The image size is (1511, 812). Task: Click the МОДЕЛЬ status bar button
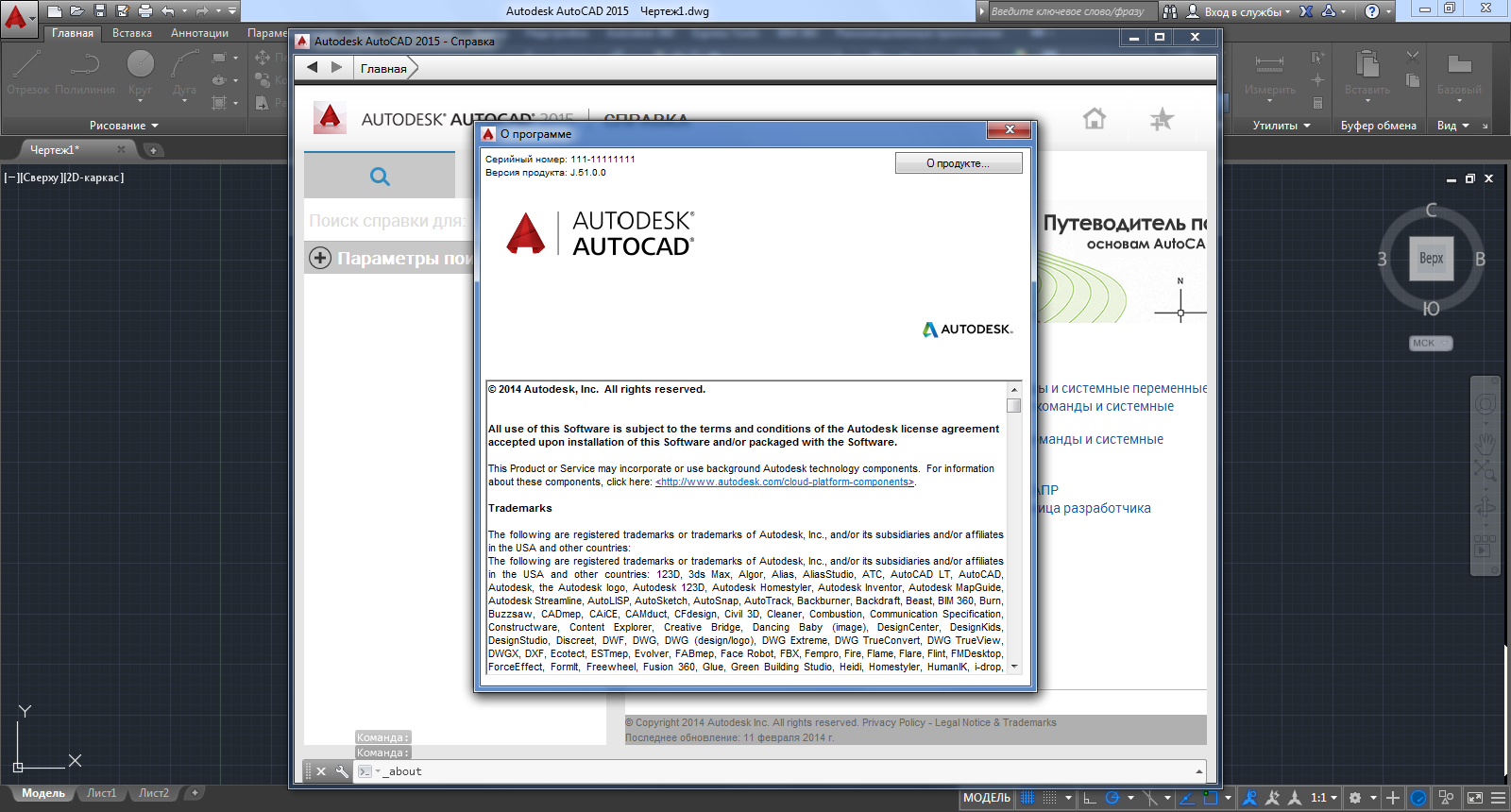pyautogui.click(x=987, y=798)
